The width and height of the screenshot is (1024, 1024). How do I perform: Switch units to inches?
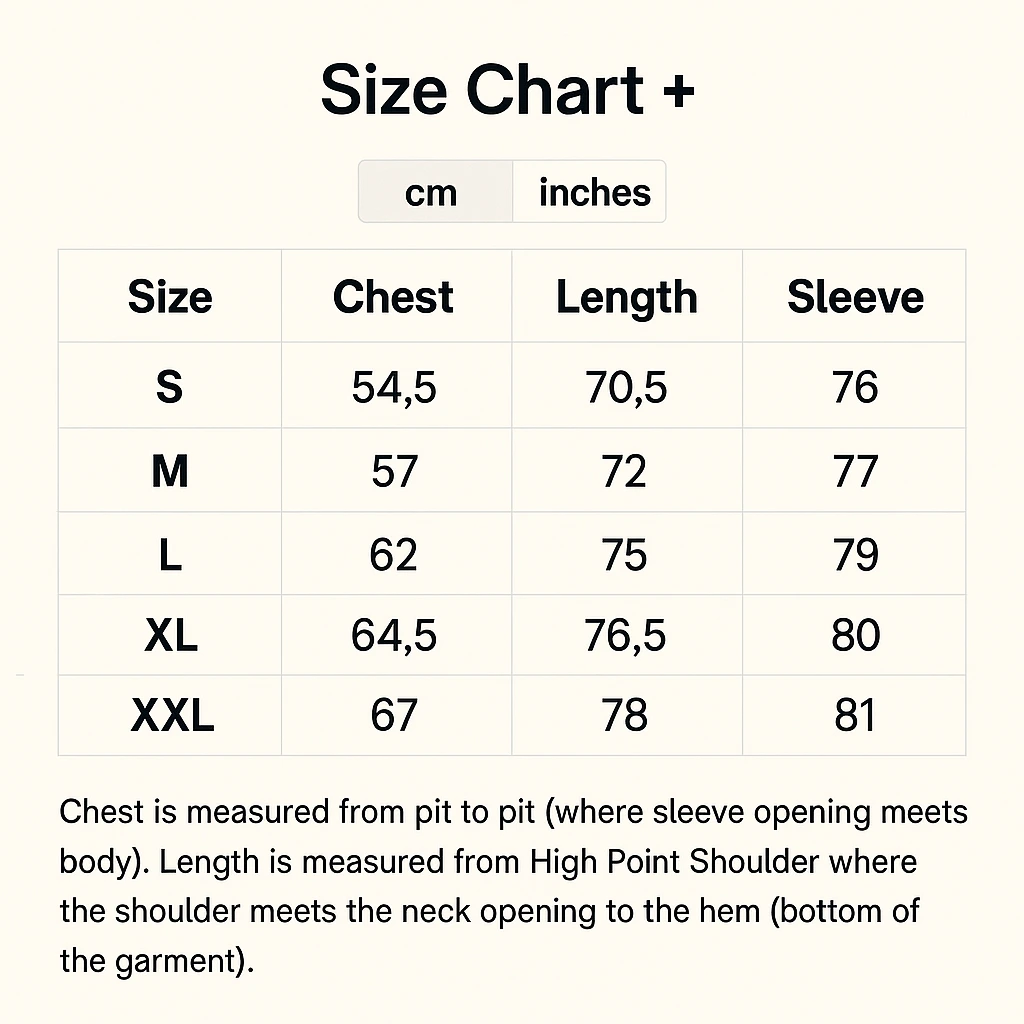click(589, 191)
